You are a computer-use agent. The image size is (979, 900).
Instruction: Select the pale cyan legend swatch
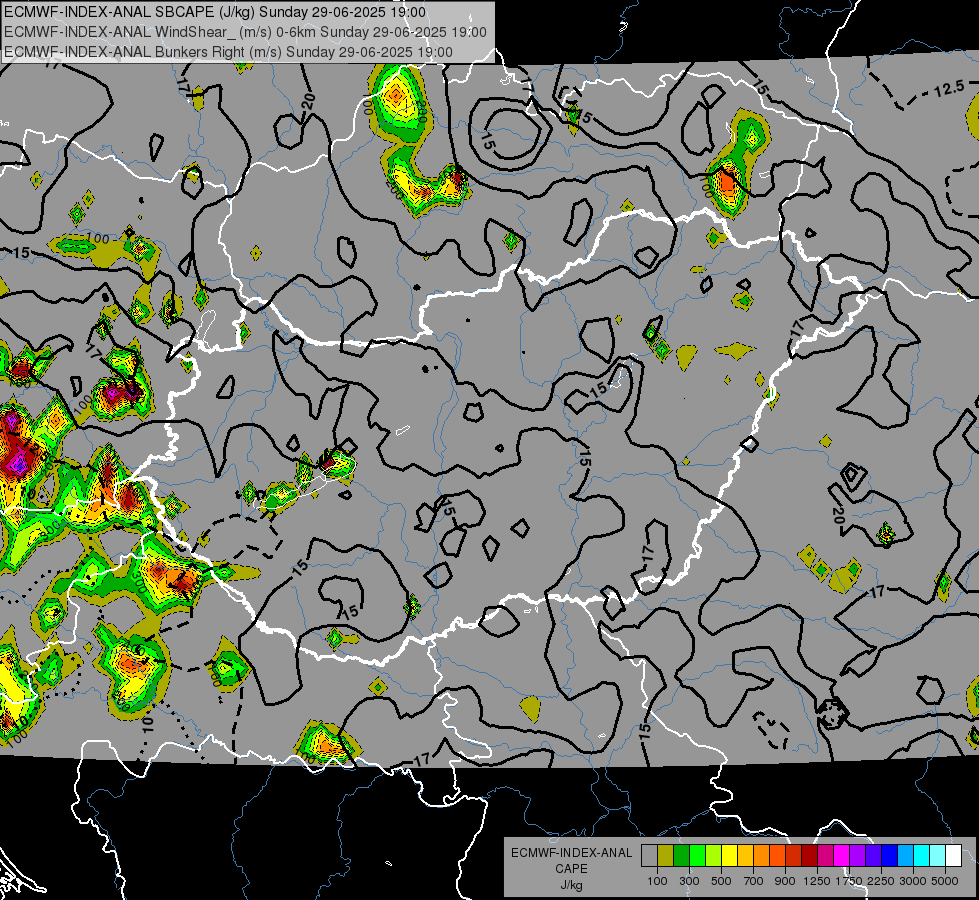[938, 856]
